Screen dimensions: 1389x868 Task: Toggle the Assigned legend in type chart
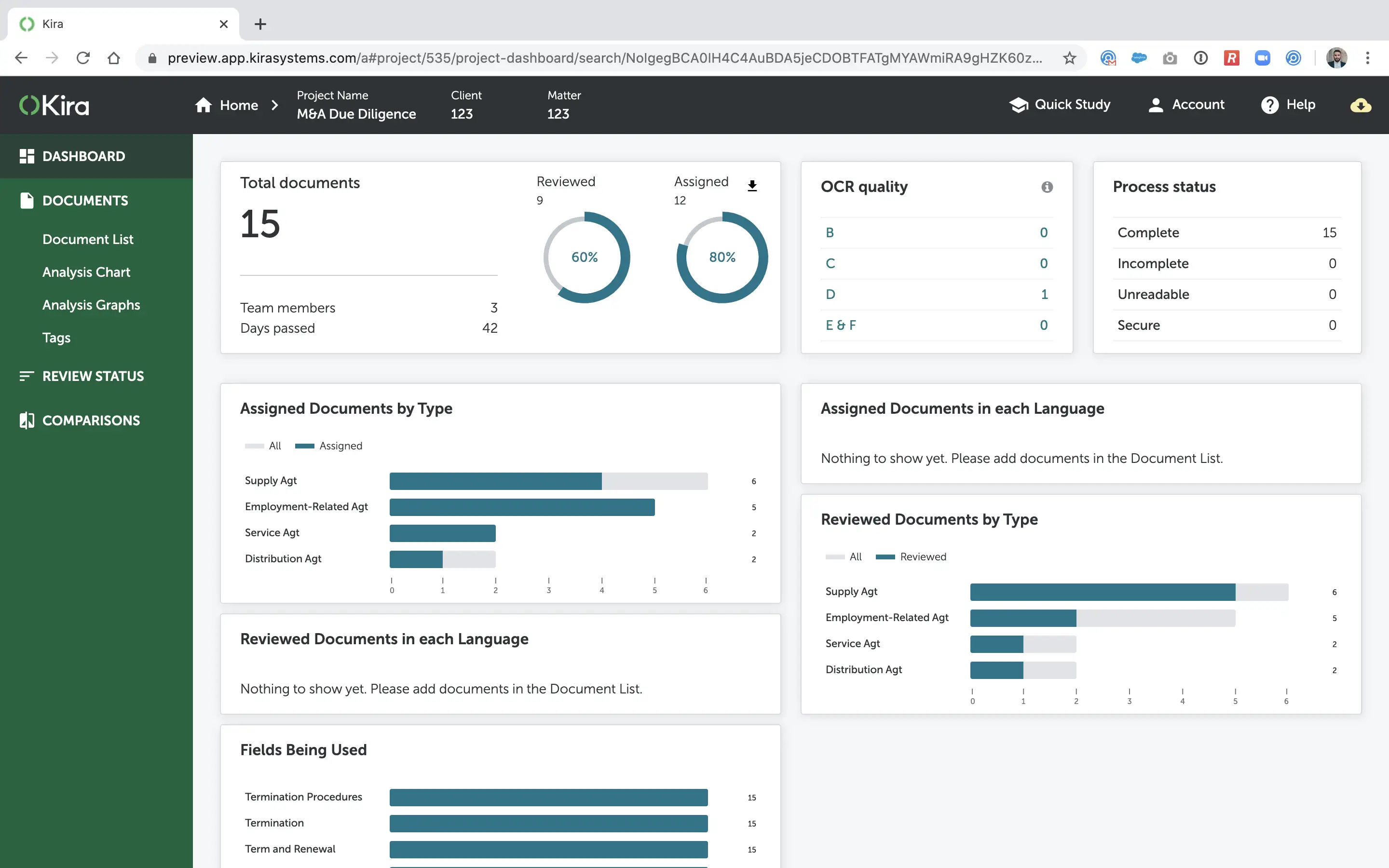(x=329, y=446)
